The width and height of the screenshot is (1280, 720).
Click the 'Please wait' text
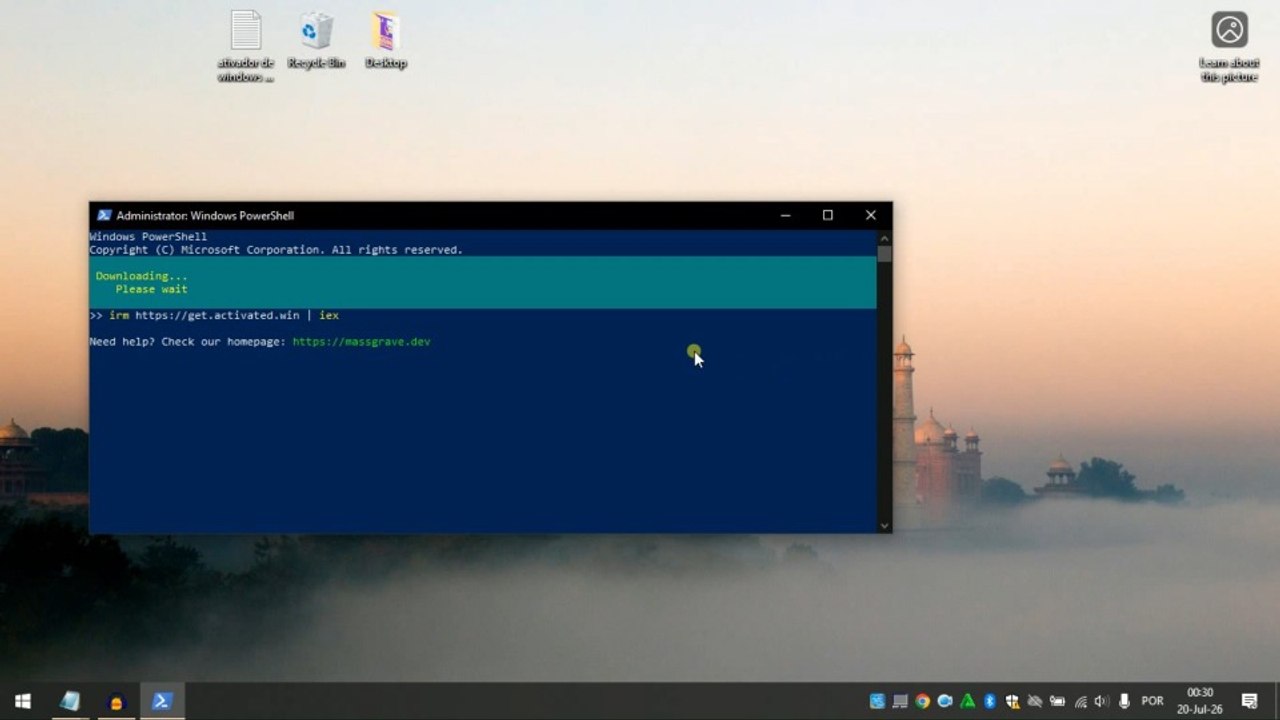click(x=151, y=289)
